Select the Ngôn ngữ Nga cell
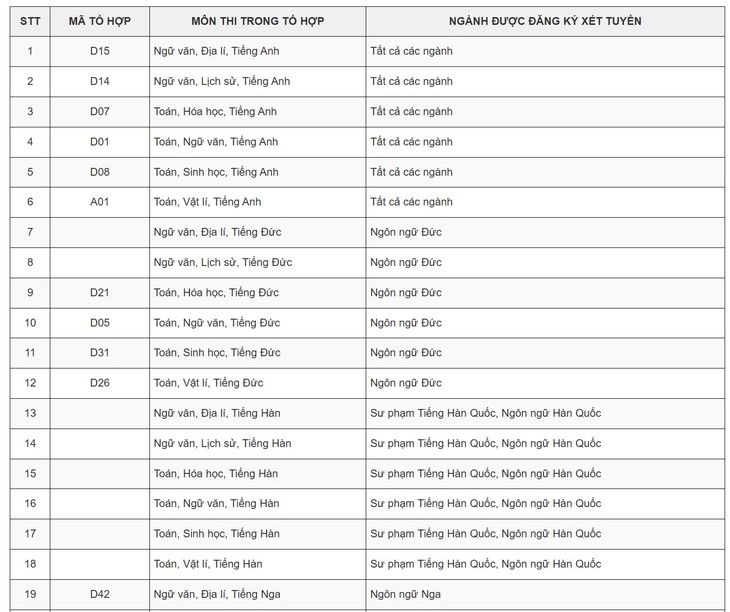 point(406,594)
